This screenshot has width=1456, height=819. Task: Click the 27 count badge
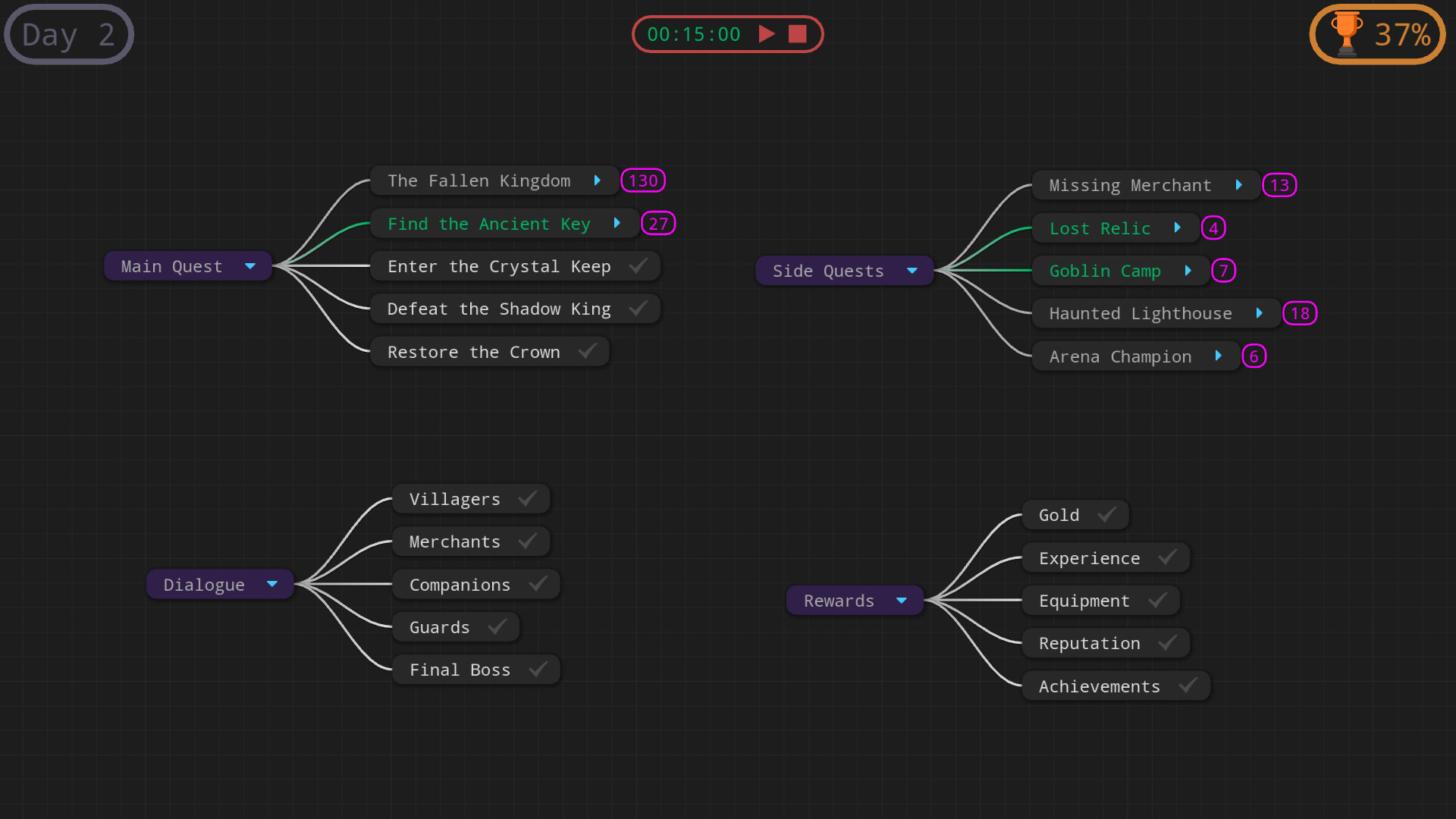658,223
